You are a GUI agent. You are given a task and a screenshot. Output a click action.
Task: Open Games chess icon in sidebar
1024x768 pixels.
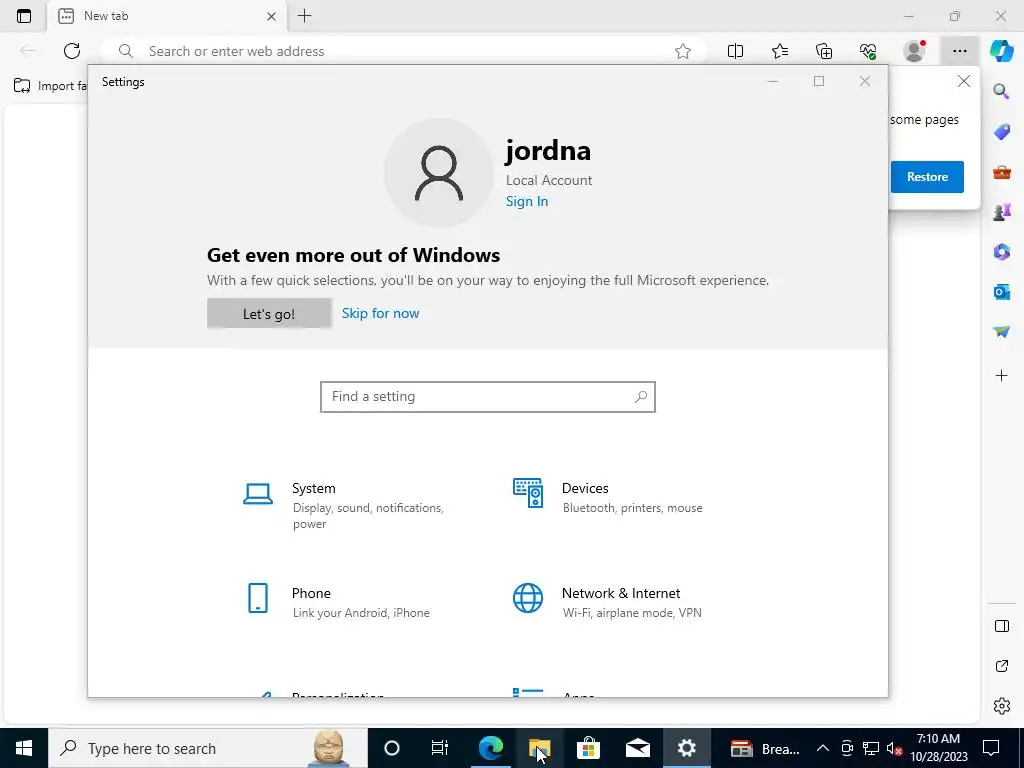coord(1001,212)
